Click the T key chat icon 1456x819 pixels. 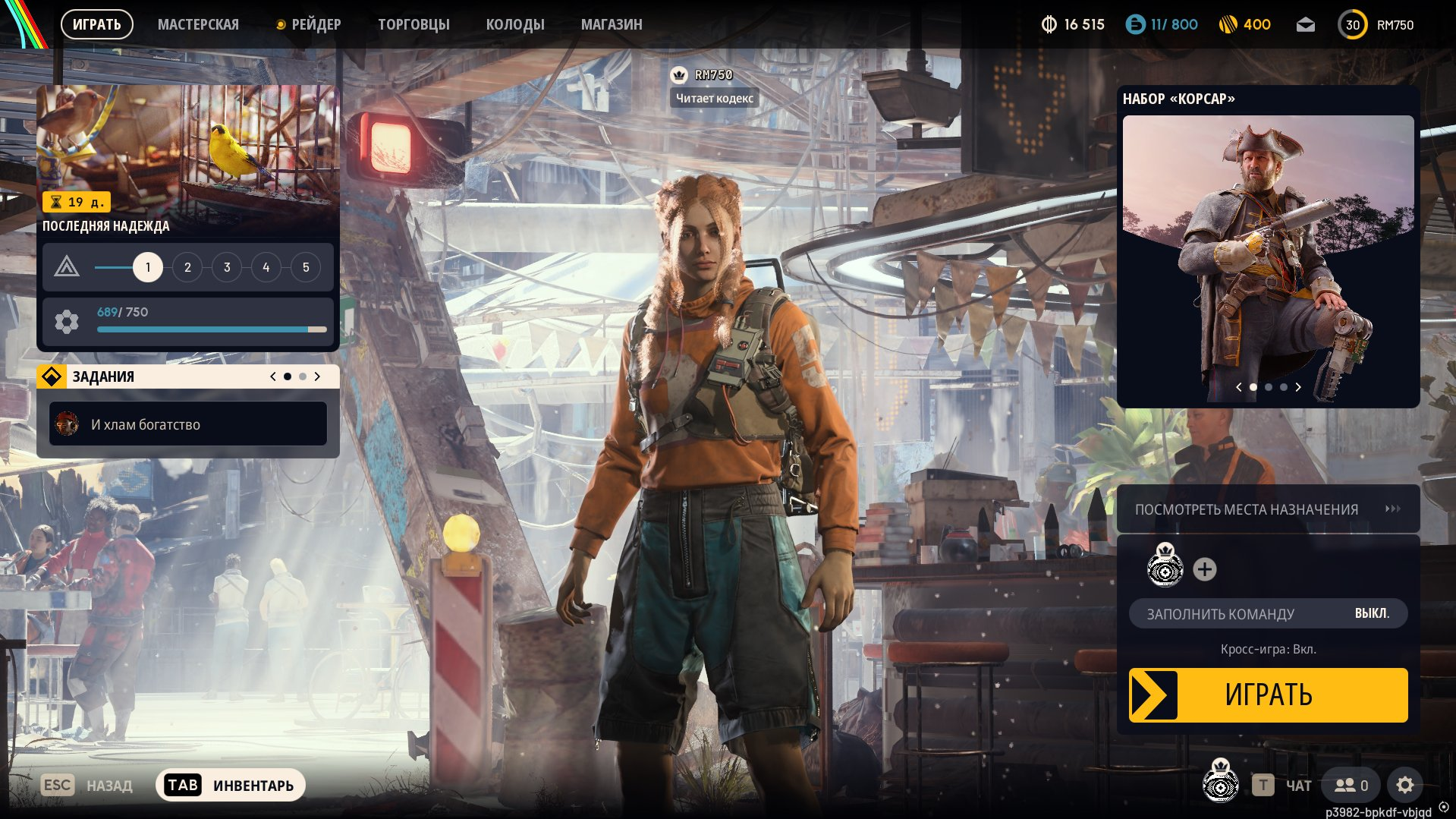(x=1263, y=785)
